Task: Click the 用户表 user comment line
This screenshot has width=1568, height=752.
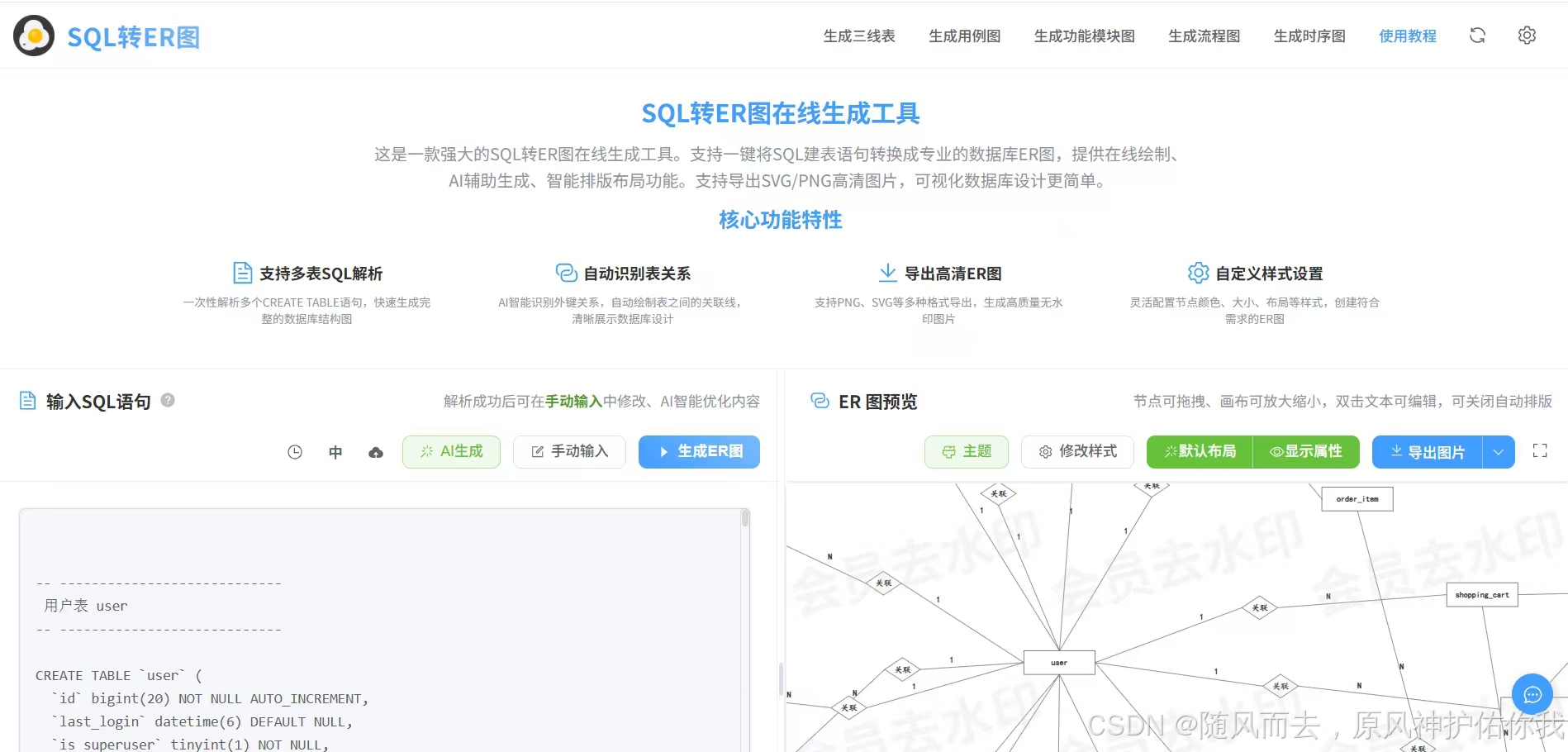Action: pos(86,606)
